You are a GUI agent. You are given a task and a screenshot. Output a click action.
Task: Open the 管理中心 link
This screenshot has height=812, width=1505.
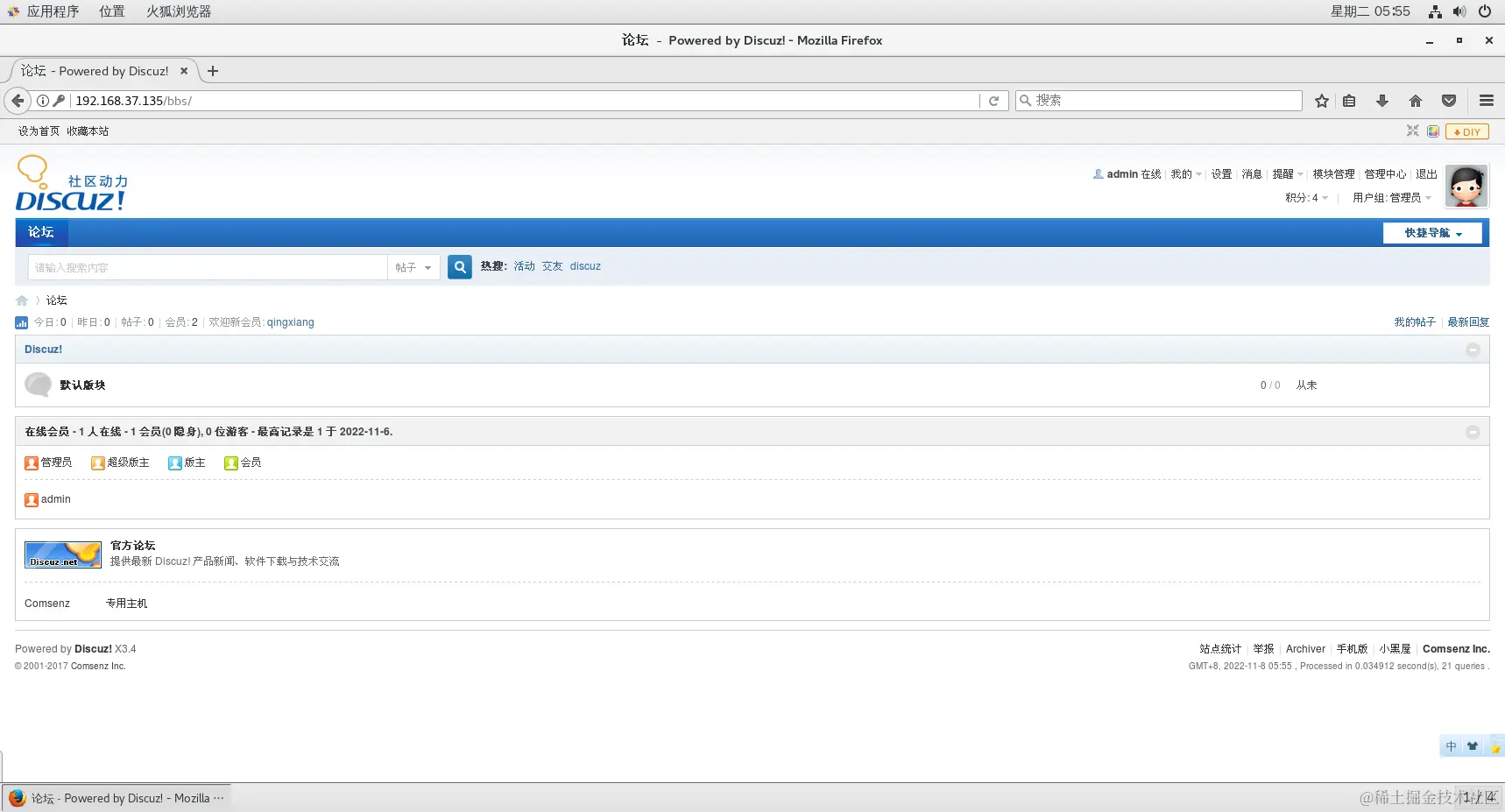(1385, 174)
